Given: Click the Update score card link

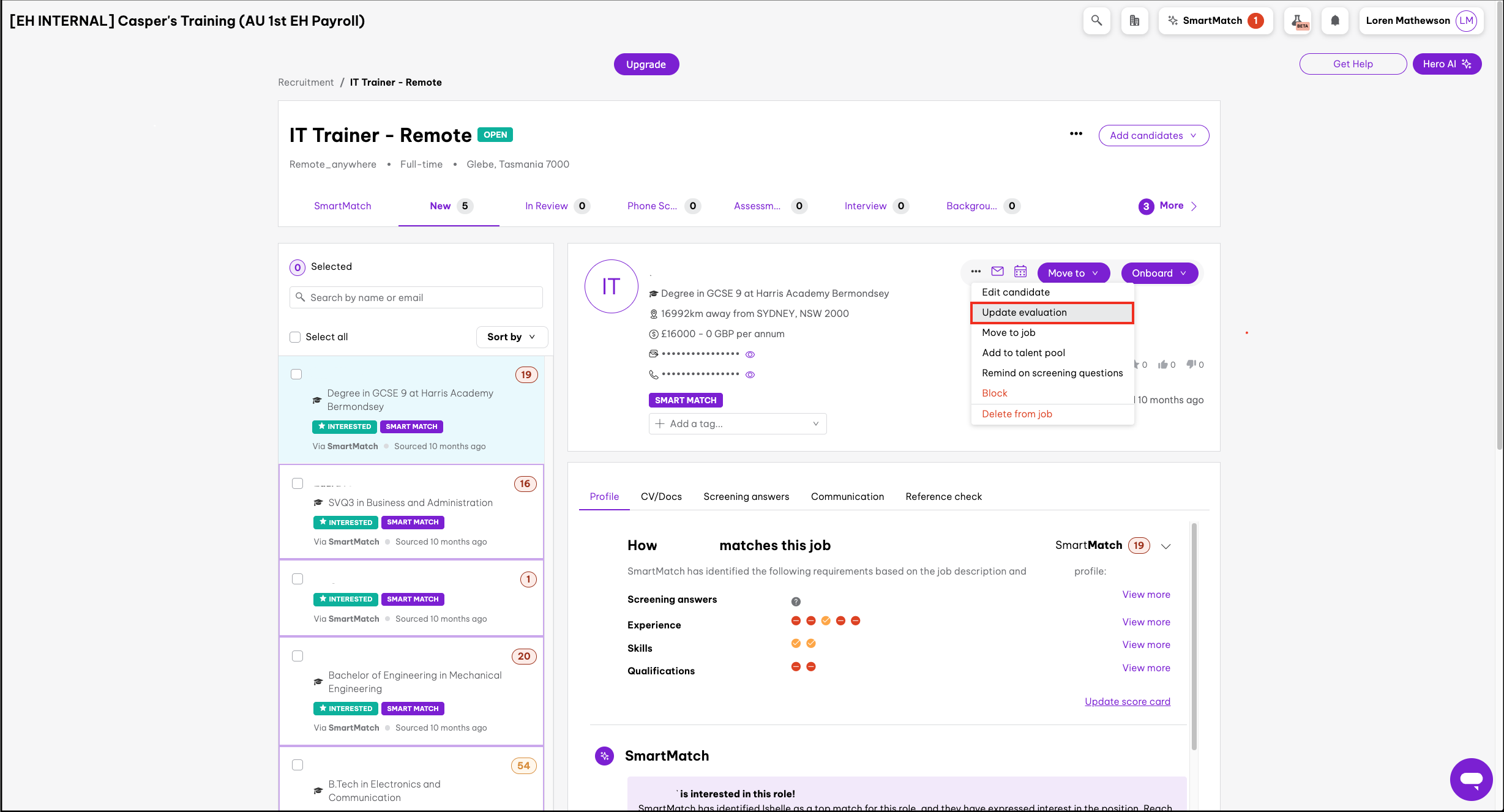Looking at the screenshot, I should pos(1127,701).
